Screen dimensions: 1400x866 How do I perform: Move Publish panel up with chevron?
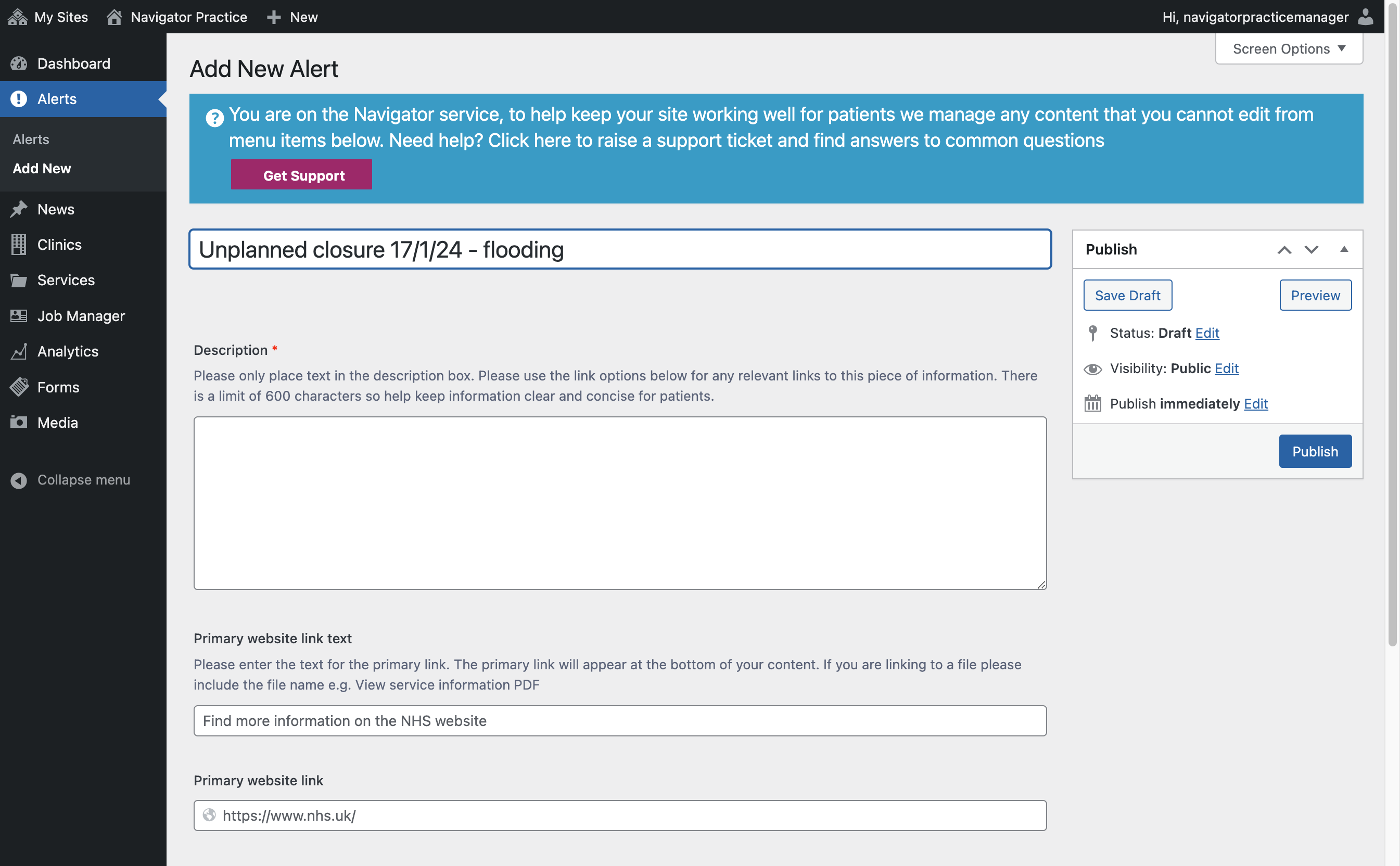tap(1284, 250)
